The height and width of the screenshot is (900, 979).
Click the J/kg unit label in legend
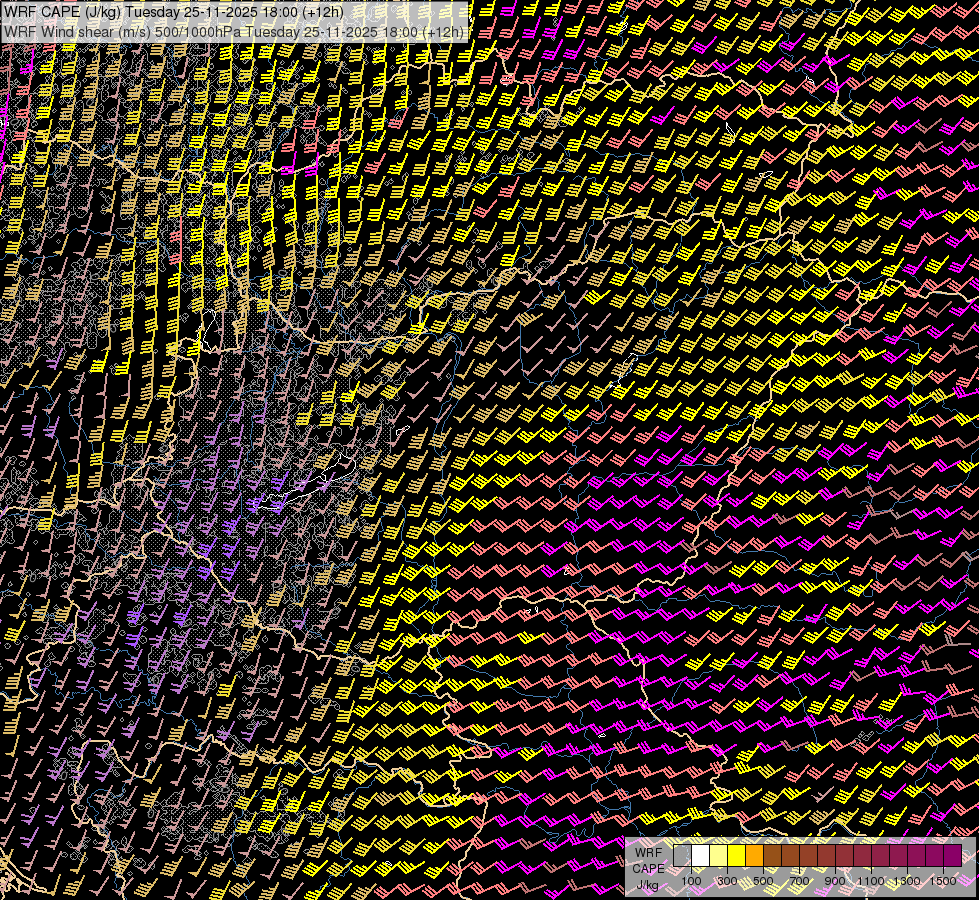pos(647,885)
